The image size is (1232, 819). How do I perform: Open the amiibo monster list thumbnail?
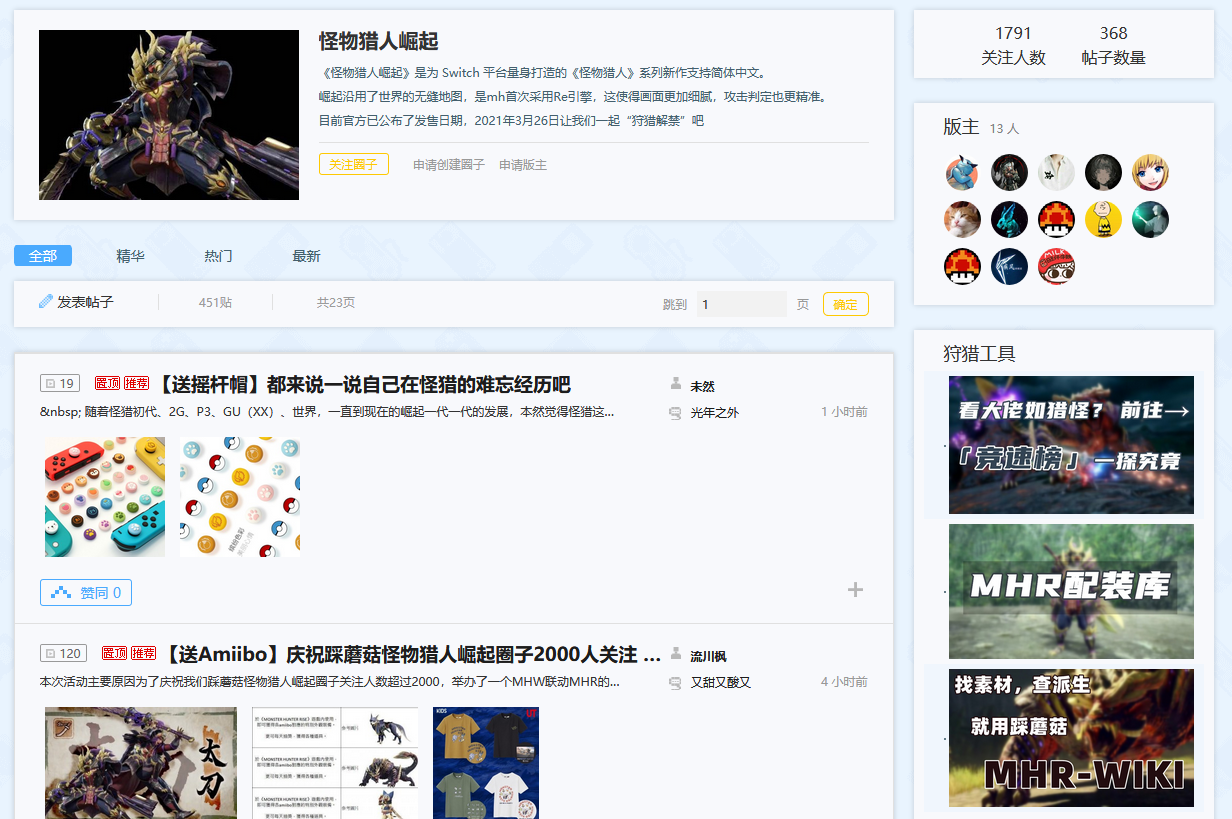(x=335, y=763)
